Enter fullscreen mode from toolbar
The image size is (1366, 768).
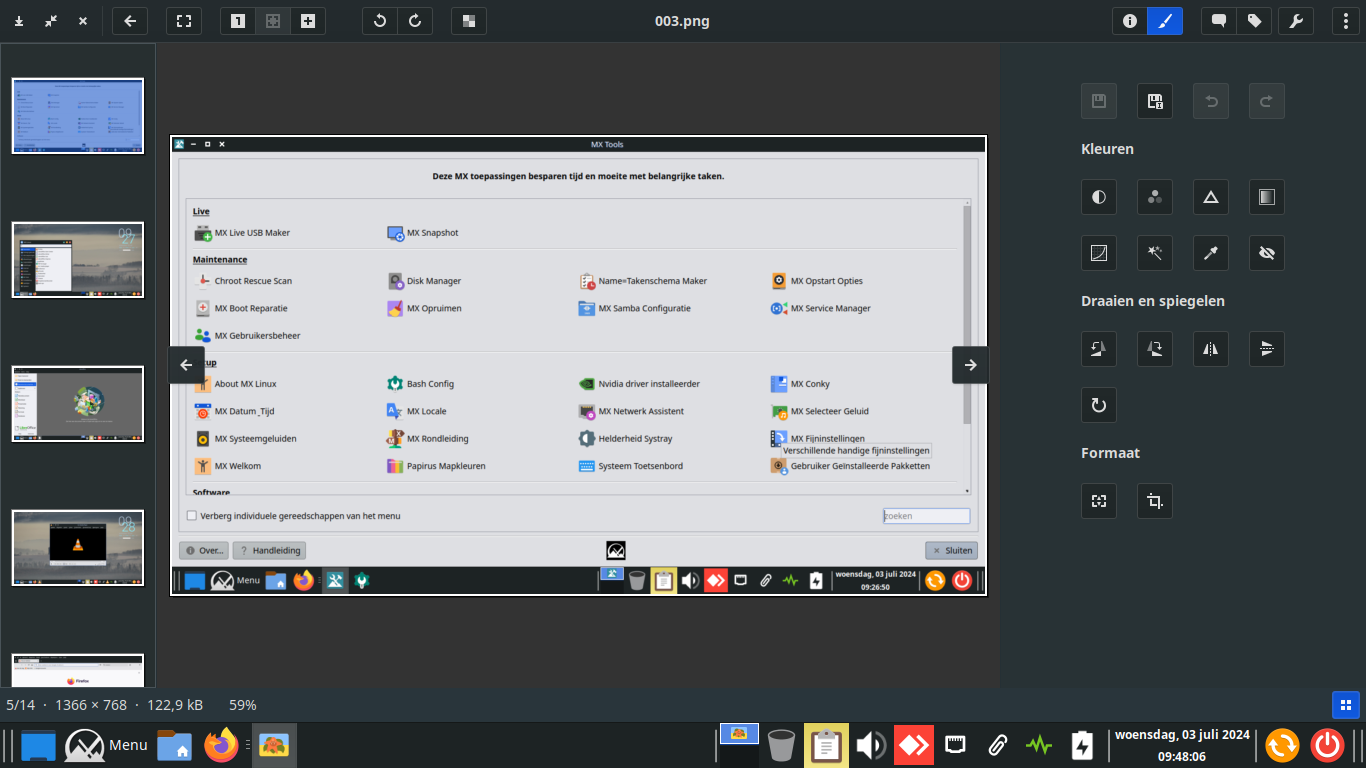[x=183, y=21]
